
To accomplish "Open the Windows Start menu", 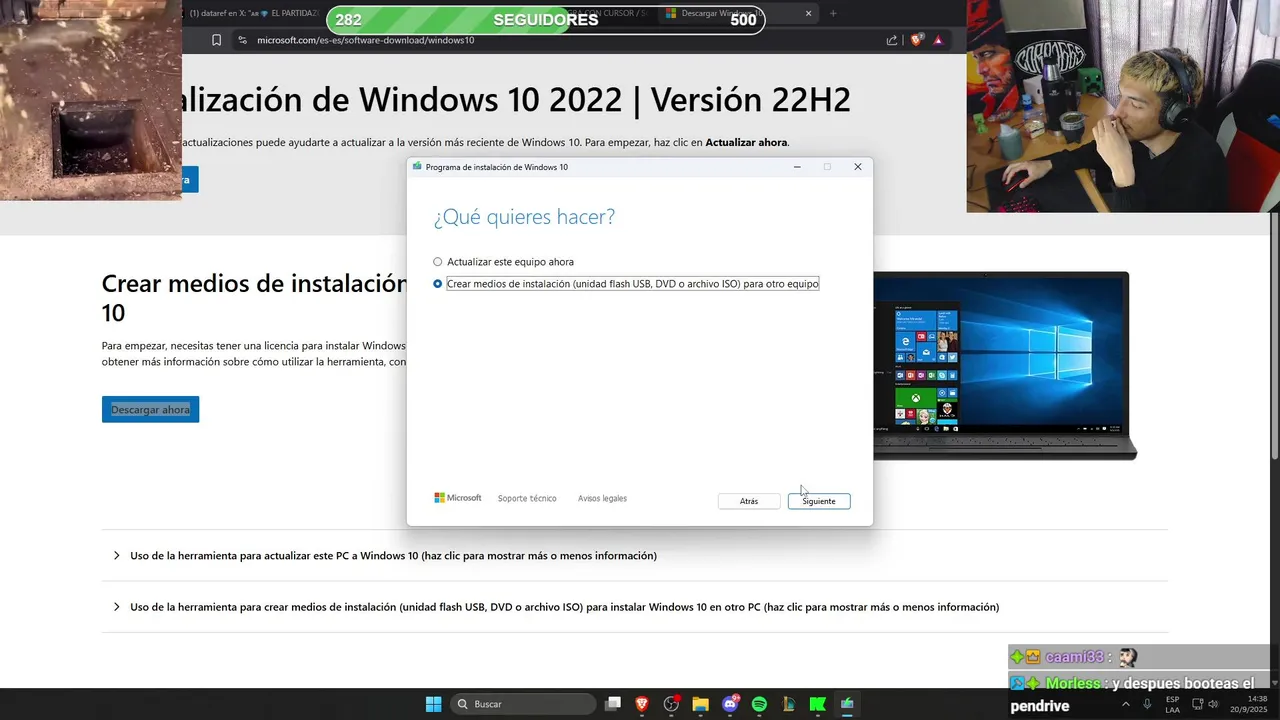I will coord(433,704).
